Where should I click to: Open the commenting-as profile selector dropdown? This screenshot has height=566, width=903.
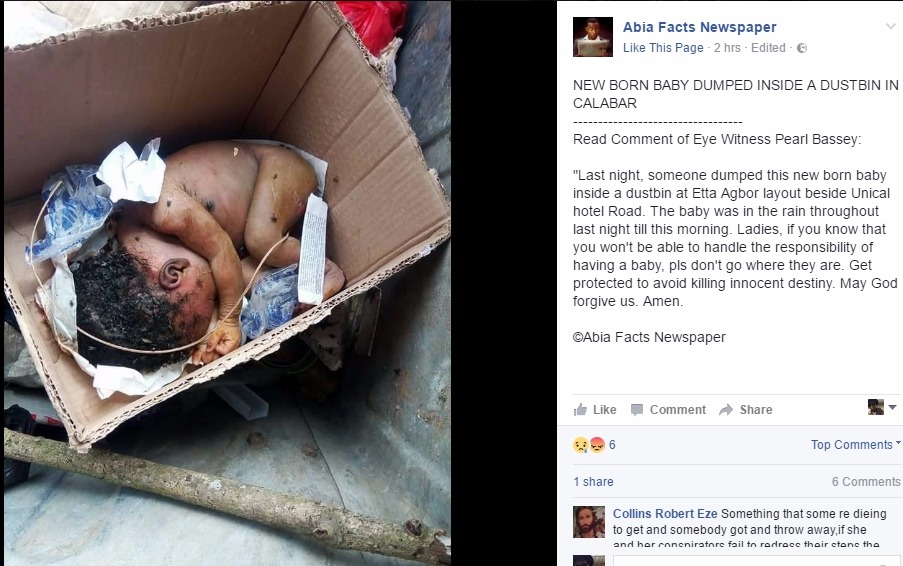[x=882, y=407]
